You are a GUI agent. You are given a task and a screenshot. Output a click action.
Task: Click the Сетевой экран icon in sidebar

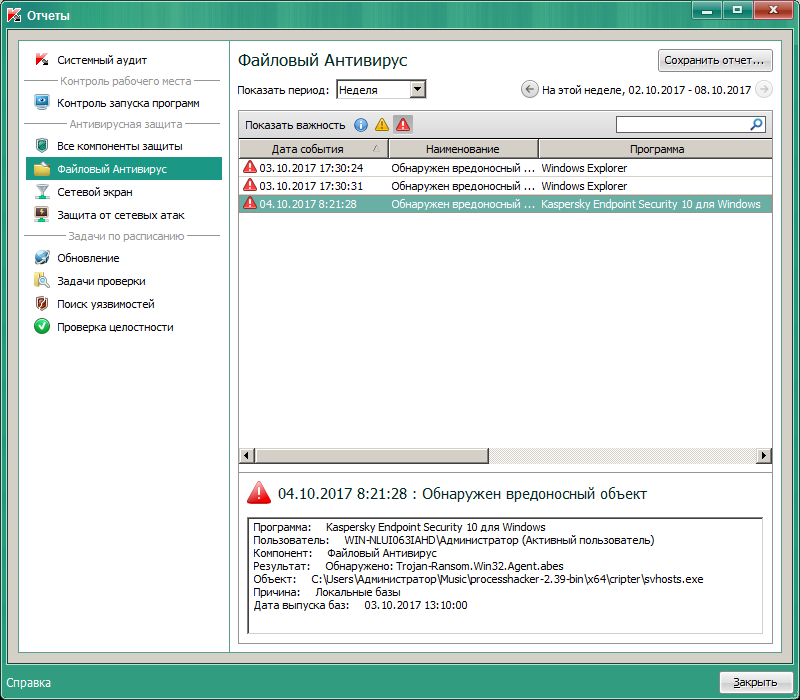point(42,192)
